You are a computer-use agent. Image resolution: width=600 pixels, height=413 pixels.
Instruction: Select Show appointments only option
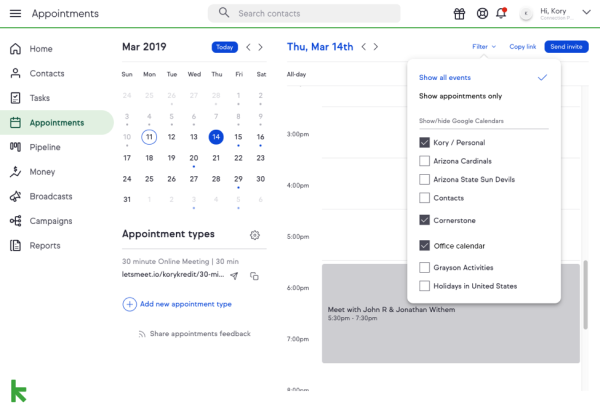point(460,96)
